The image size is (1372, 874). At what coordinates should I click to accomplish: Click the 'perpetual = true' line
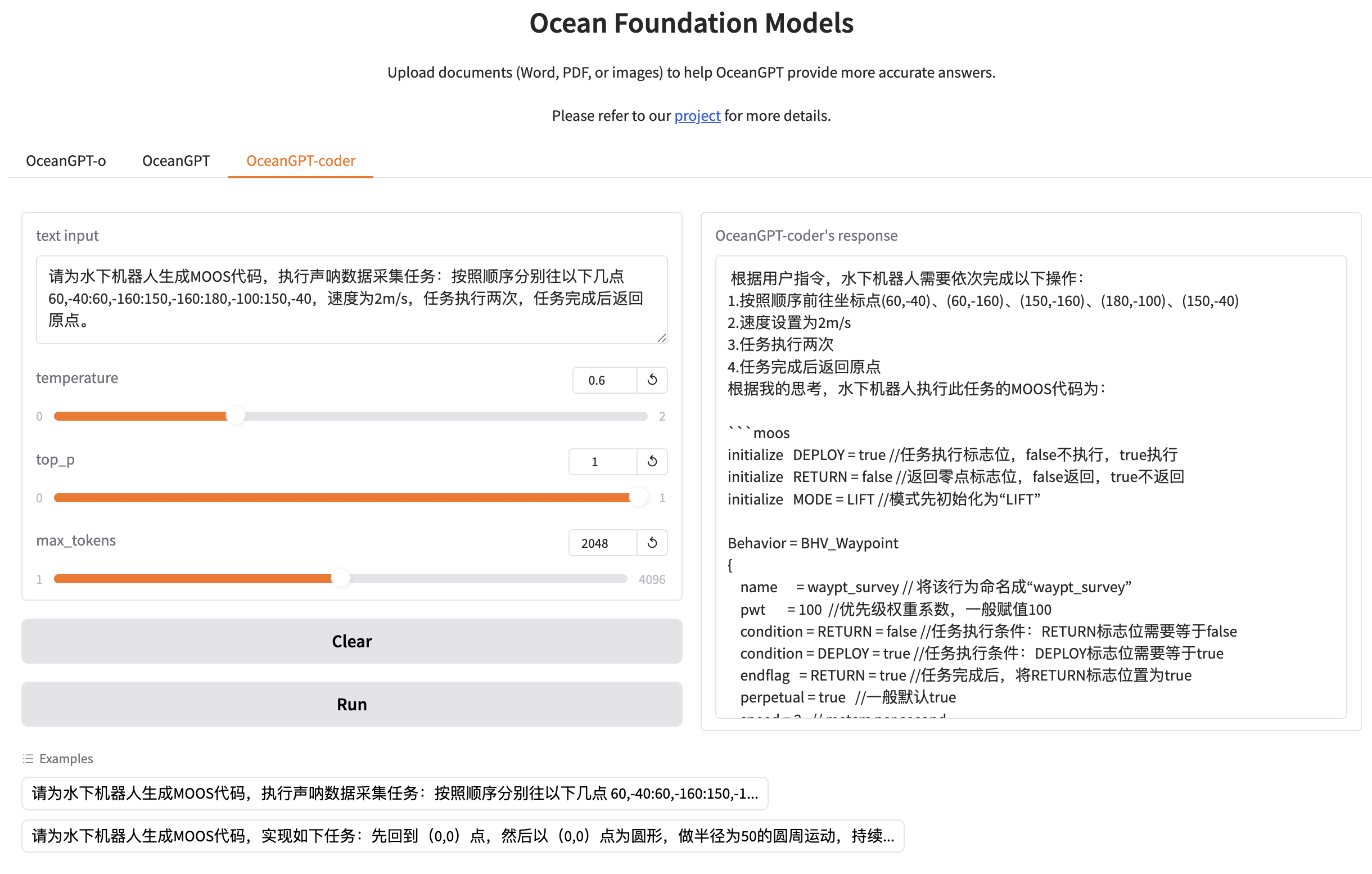pyautogui.click(x=848, y=697)
